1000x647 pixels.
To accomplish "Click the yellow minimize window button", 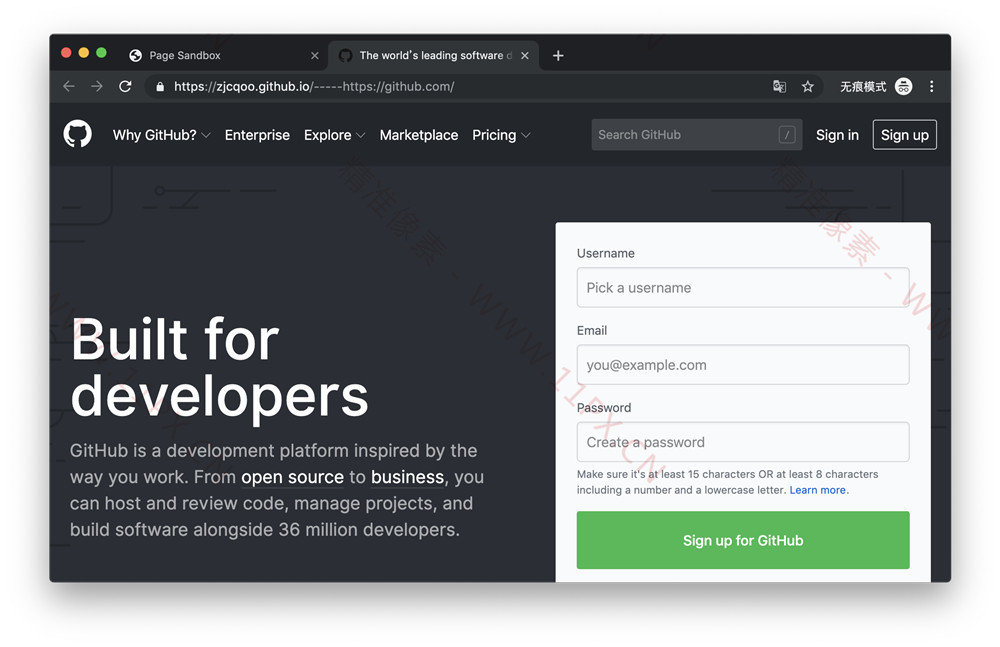I will click(x=84, y=53).
